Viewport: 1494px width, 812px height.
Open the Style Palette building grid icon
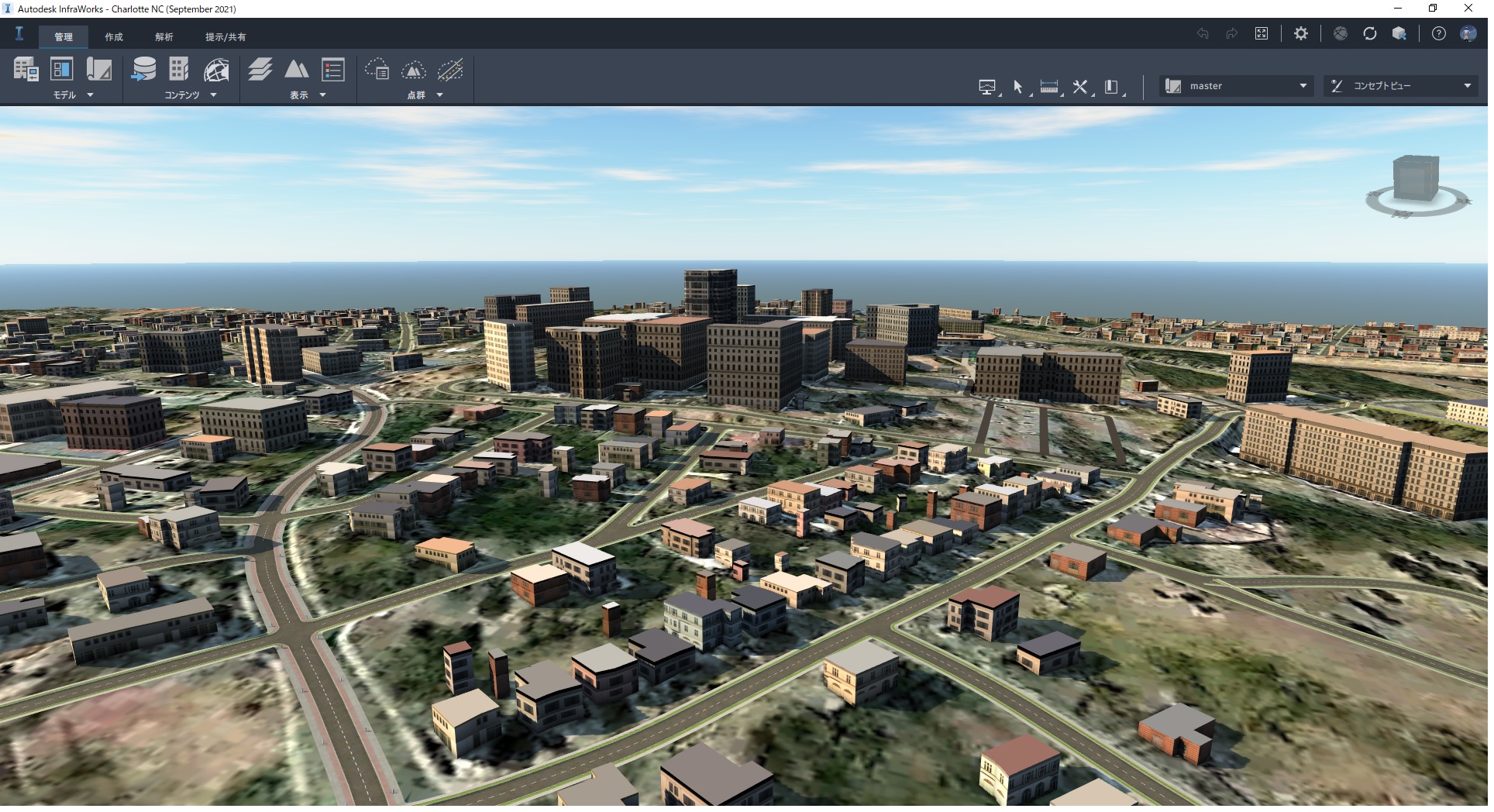[x=179, y=69]
